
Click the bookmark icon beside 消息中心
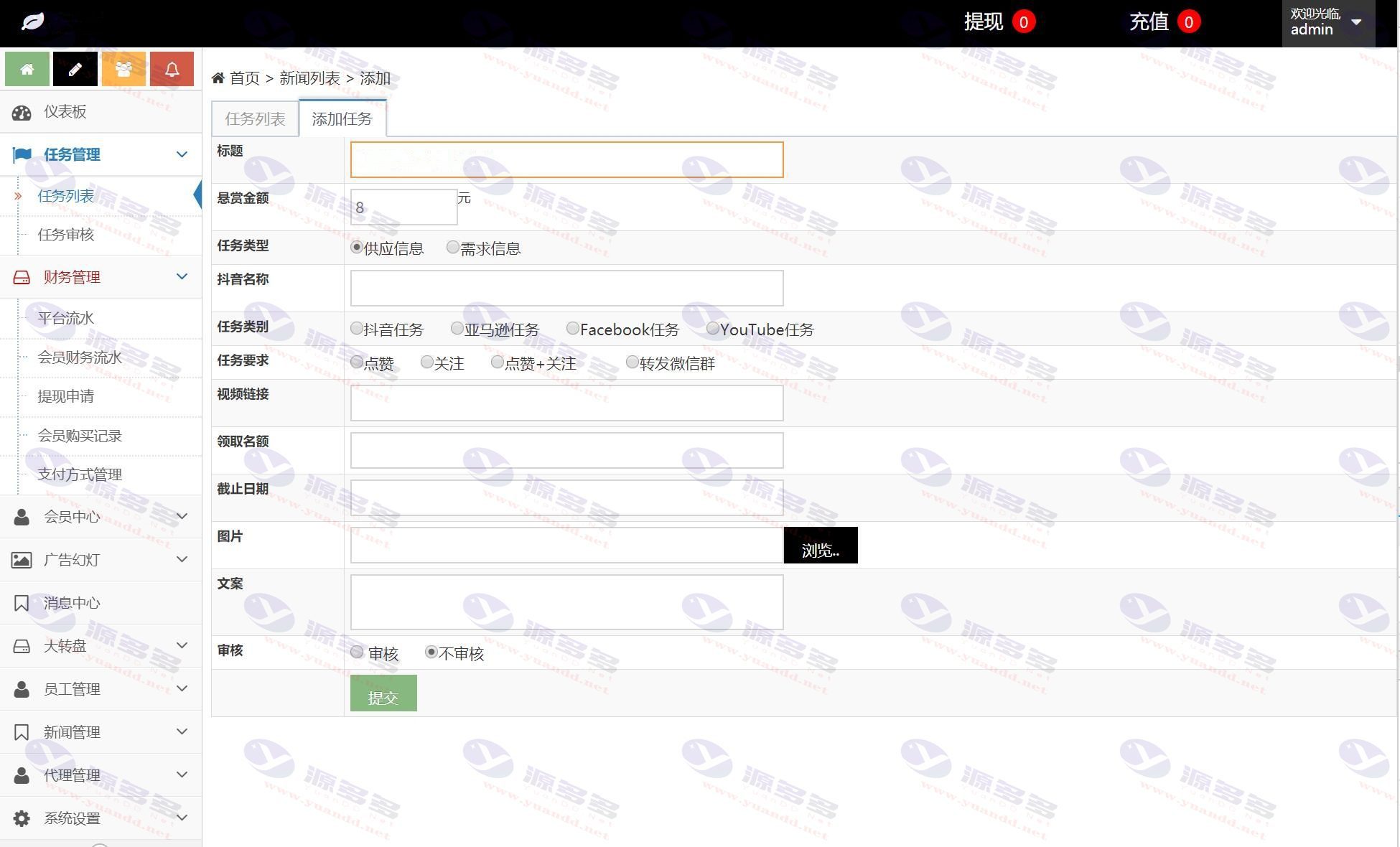22,603
